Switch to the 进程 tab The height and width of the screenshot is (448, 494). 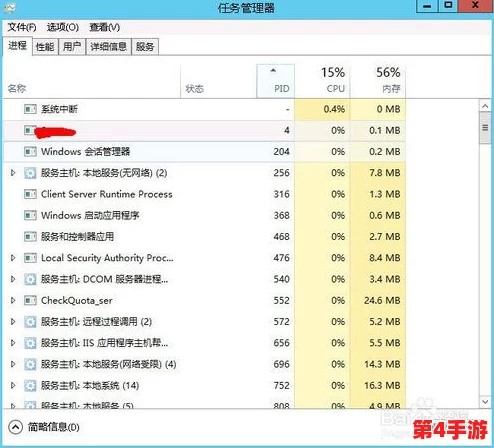[x=17, y=46]
